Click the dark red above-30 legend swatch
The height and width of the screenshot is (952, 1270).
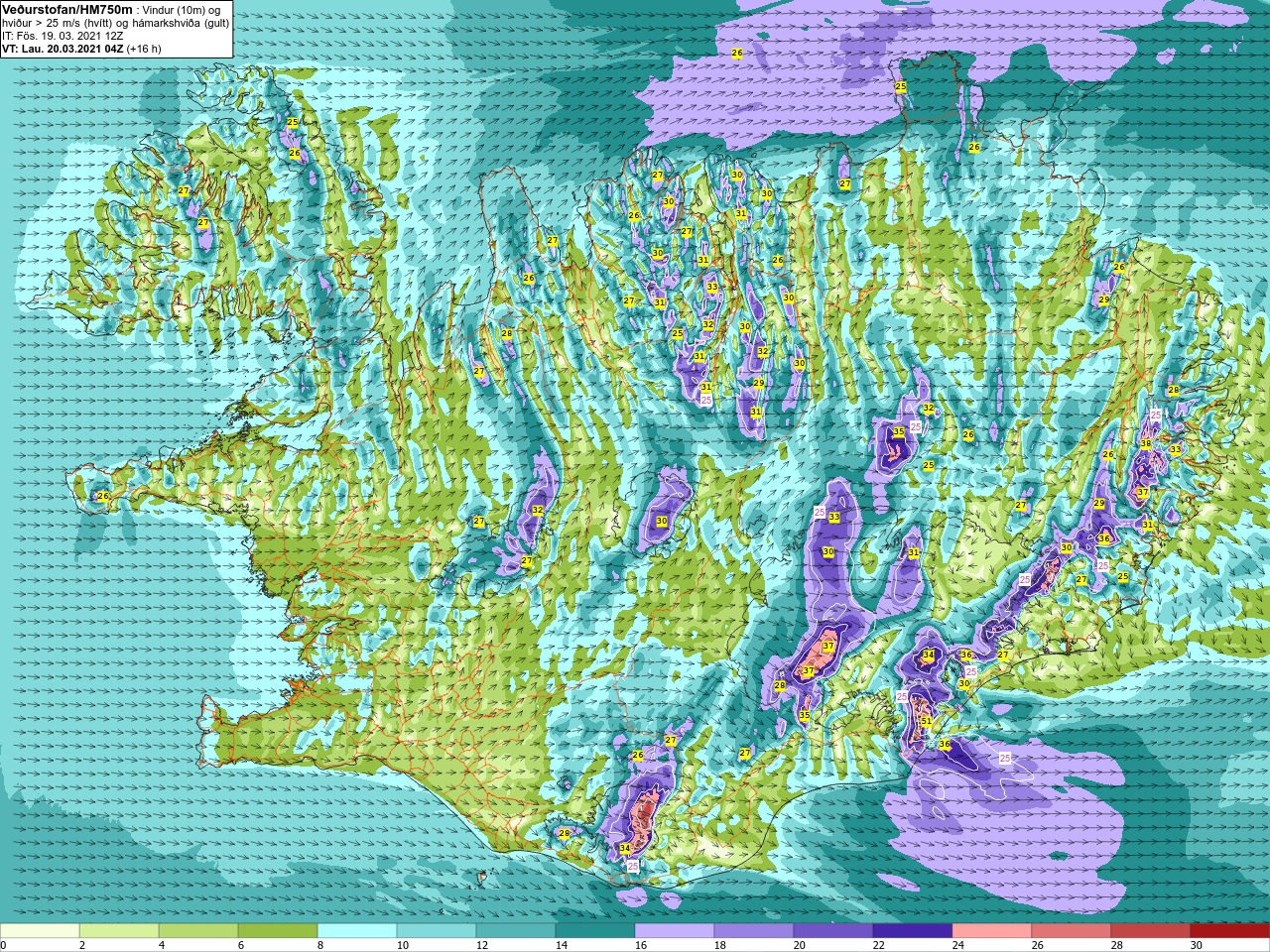click(1230, 931)
